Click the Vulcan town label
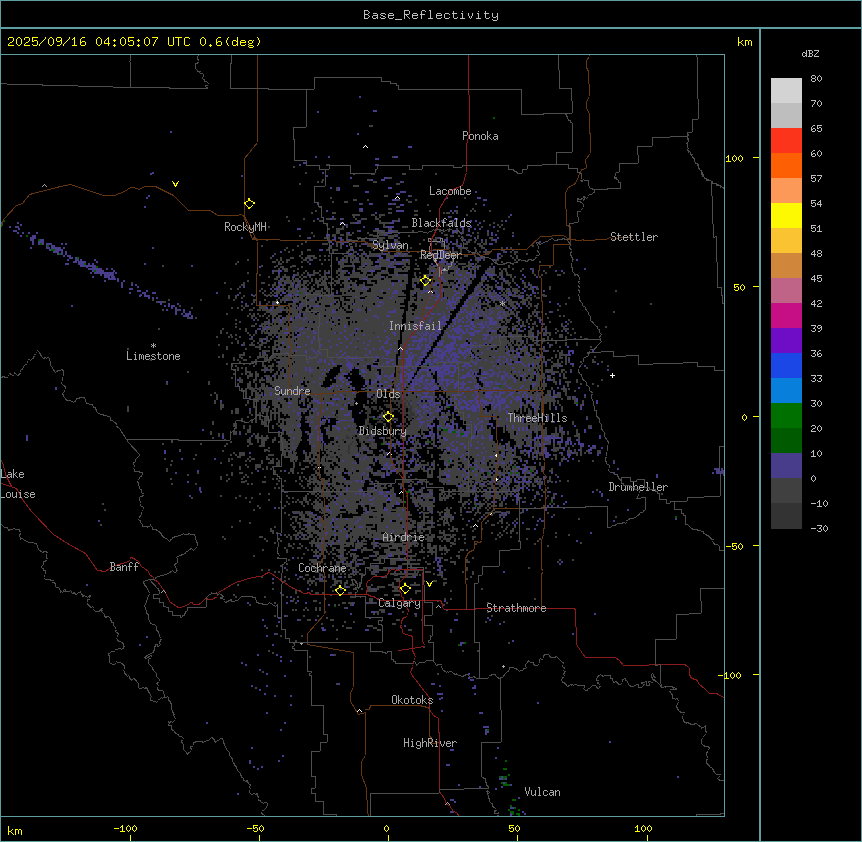 tap(543, 792)
